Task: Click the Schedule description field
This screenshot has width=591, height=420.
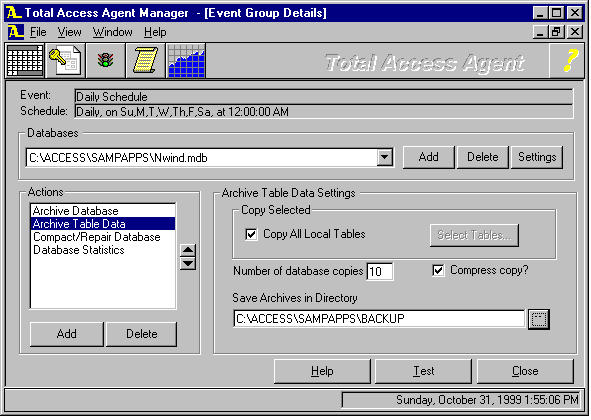Action: coord(324,112)
